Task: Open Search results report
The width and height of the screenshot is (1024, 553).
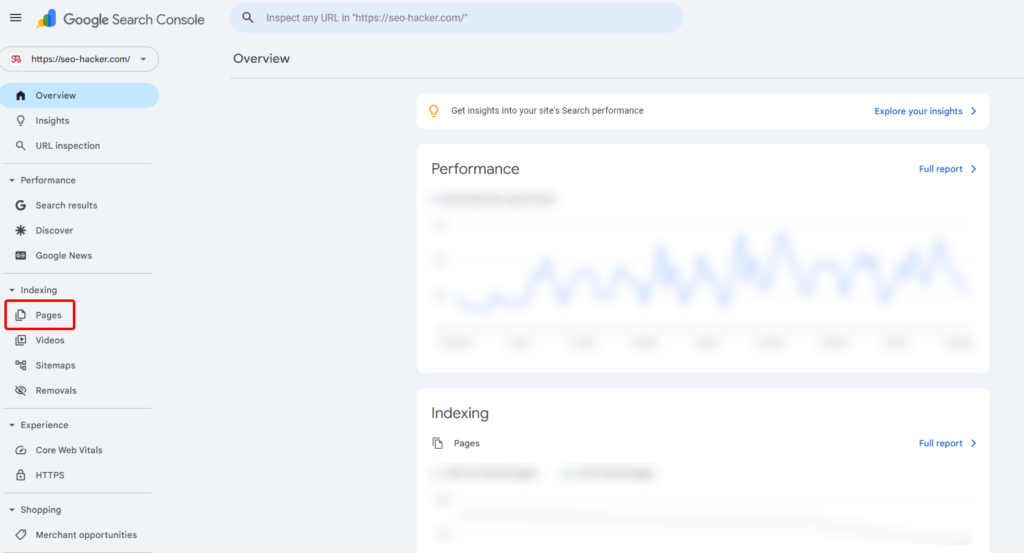Action: click(67, 205)
